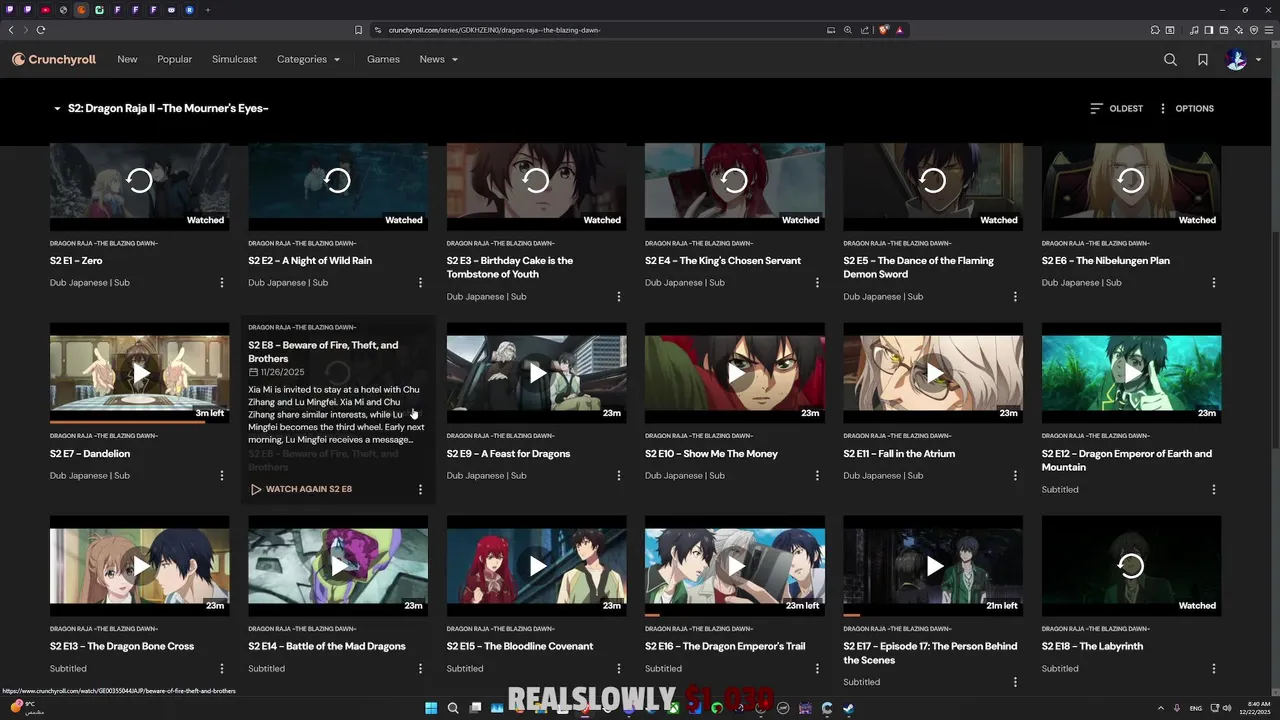This screenshot has width=1280, height=720.
Task: Expand the News dropdown
Action: (x=439, y=59)
